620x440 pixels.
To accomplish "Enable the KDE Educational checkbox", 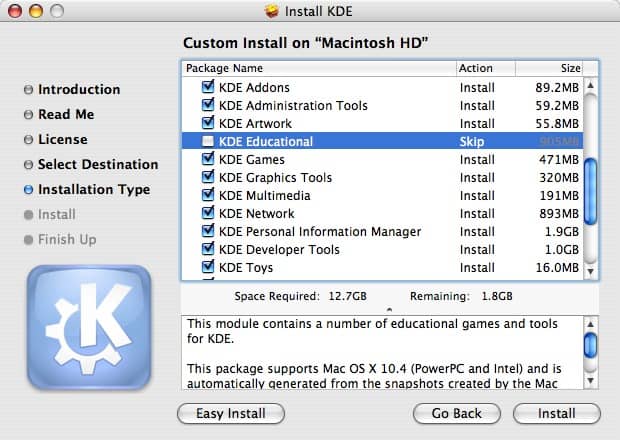I will coord(208,142).
